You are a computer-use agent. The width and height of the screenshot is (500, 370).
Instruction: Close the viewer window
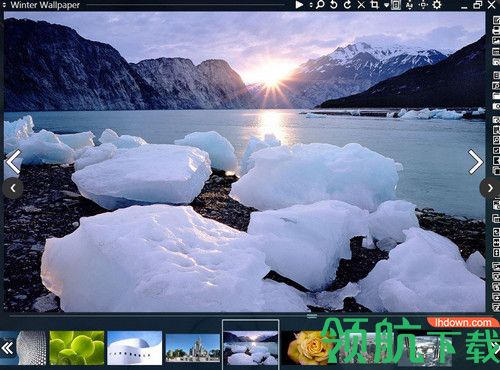pyautogui.click(x=492, y=5)
